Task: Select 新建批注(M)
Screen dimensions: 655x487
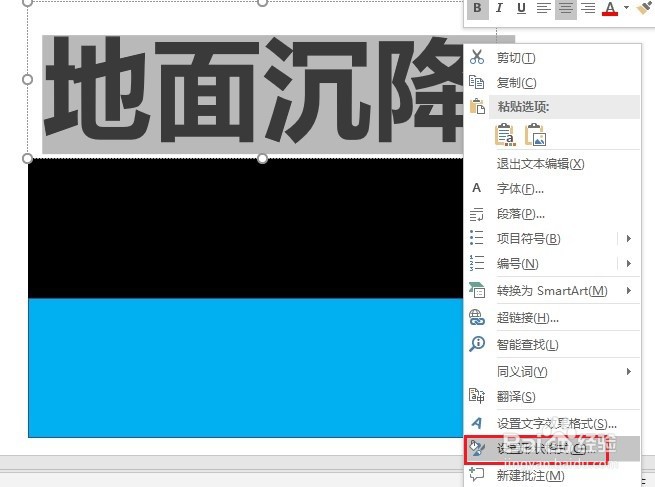Action: pyautogui.click(x=530, y=475)
